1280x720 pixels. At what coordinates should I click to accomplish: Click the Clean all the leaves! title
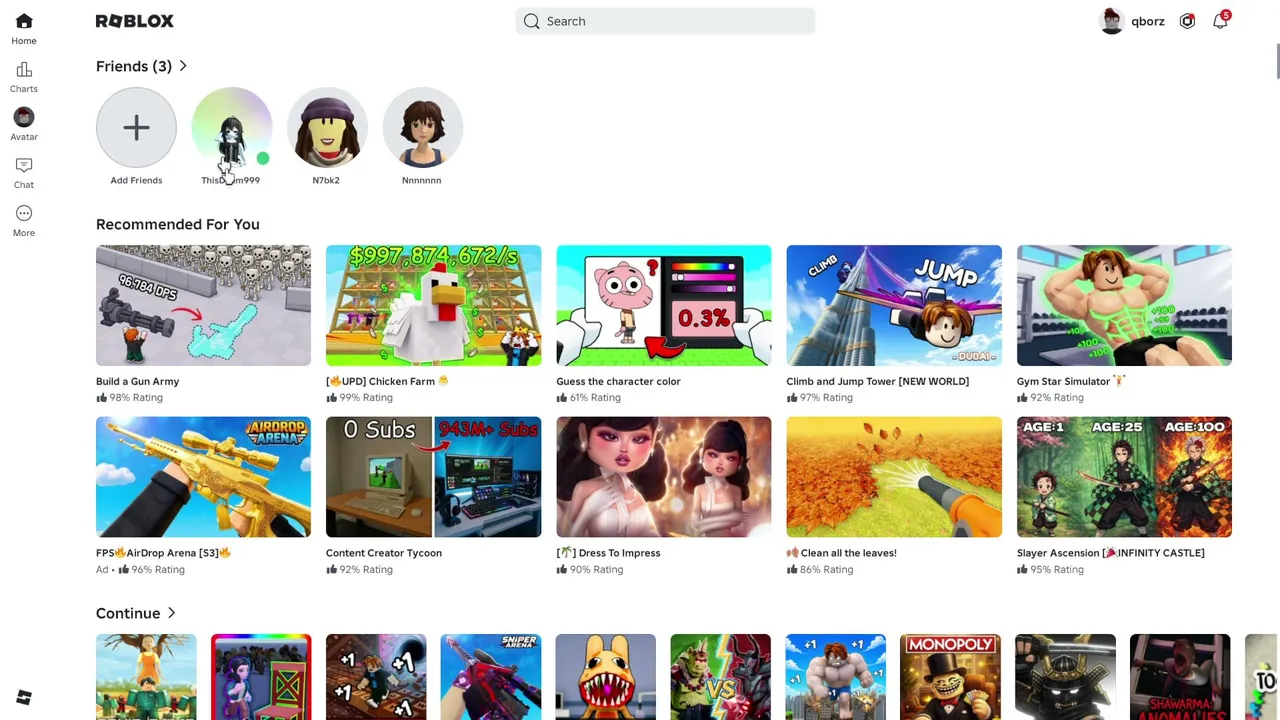842,553
